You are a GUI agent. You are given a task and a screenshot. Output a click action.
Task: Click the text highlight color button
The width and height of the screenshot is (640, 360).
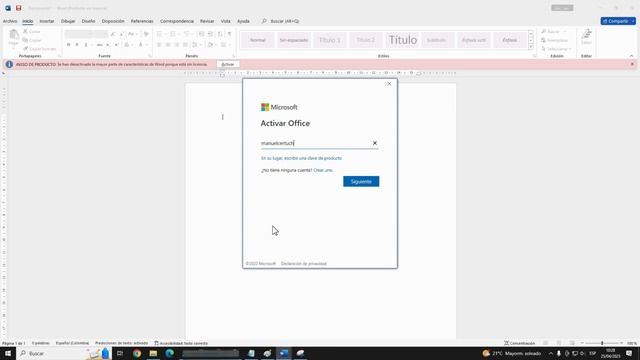127,44
